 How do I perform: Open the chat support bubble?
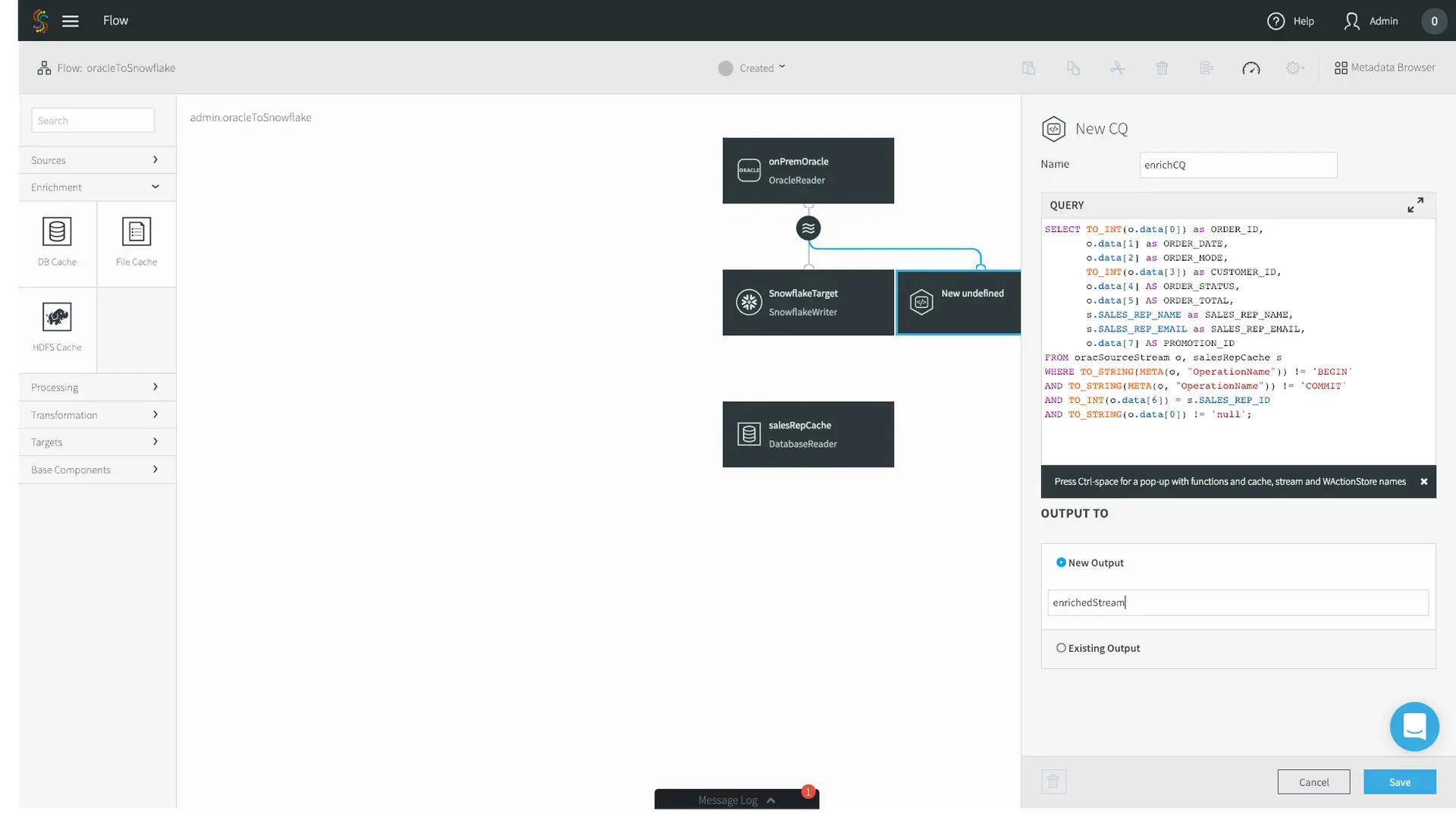pos(1414,726)
